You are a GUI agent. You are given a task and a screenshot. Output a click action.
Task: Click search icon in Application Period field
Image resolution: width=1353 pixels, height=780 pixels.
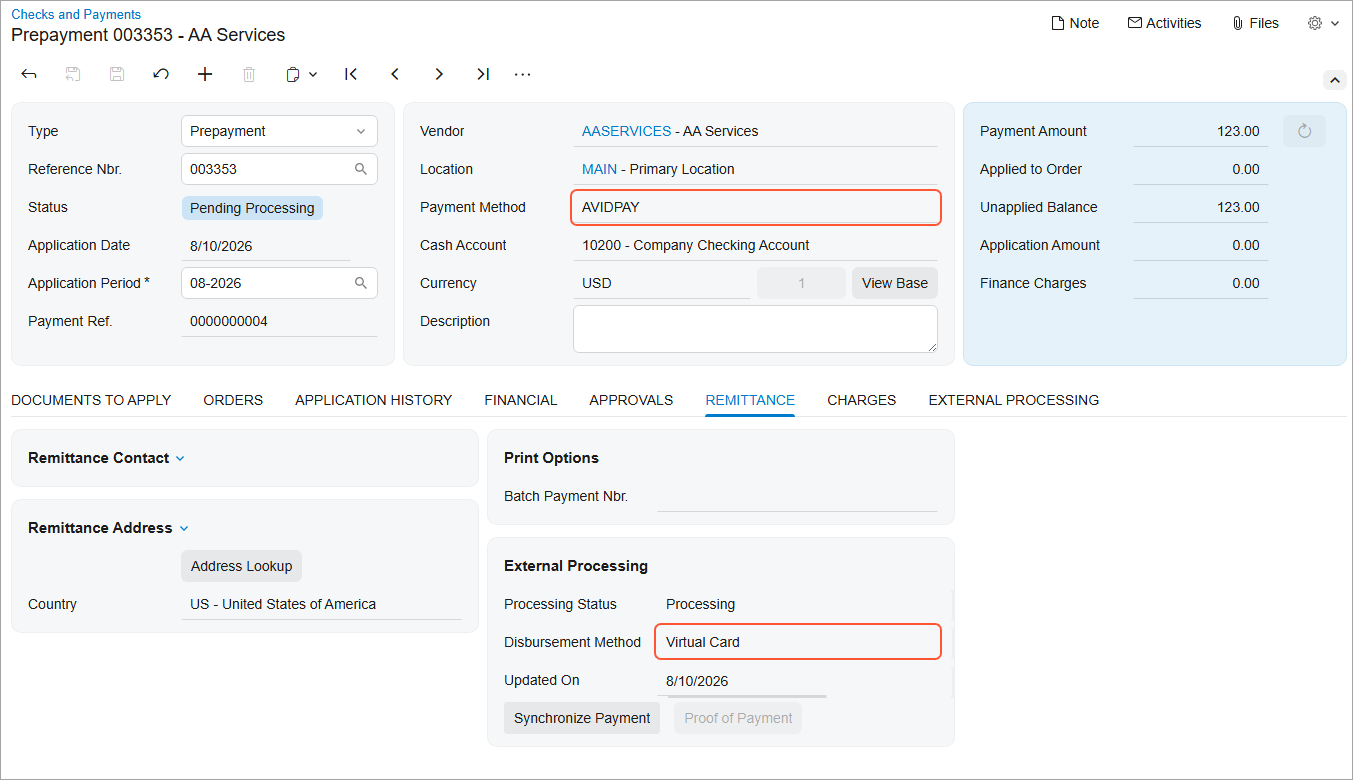[x=361, y=283]
